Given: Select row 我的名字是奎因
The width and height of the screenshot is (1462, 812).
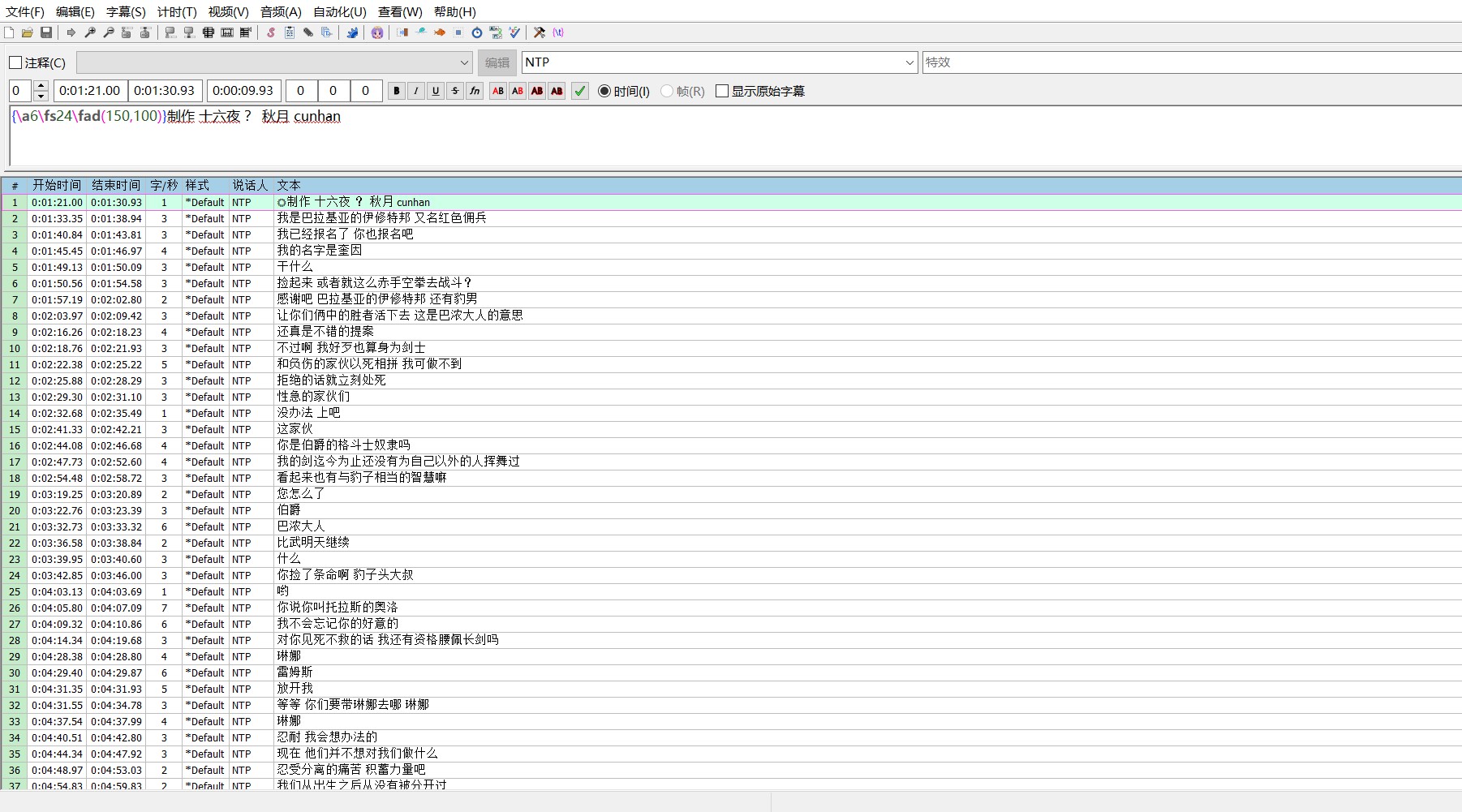Looking at the screenshot, I should [x=730, y=251].
